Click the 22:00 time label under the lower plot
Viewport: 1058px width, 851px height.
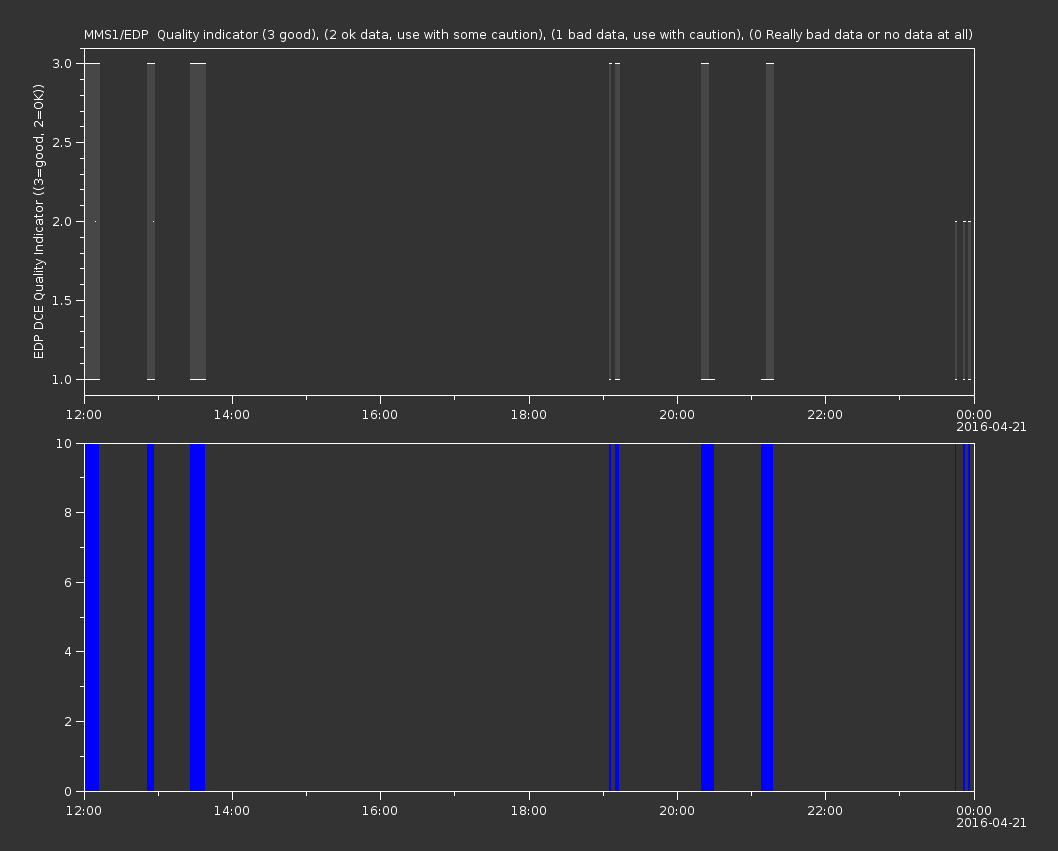point(825,811)
